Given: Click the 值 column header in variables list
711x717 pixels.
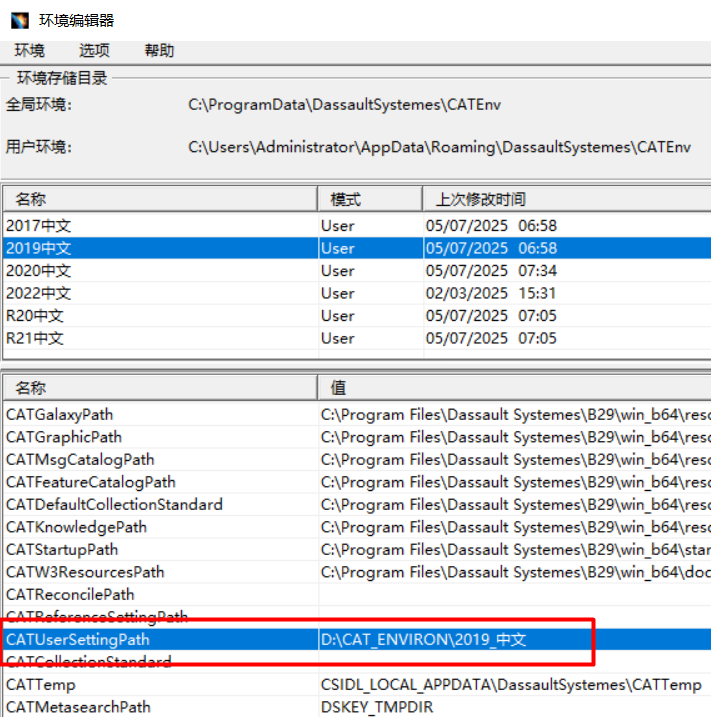Looking at the screenshot, I should (x=514, y=388).
